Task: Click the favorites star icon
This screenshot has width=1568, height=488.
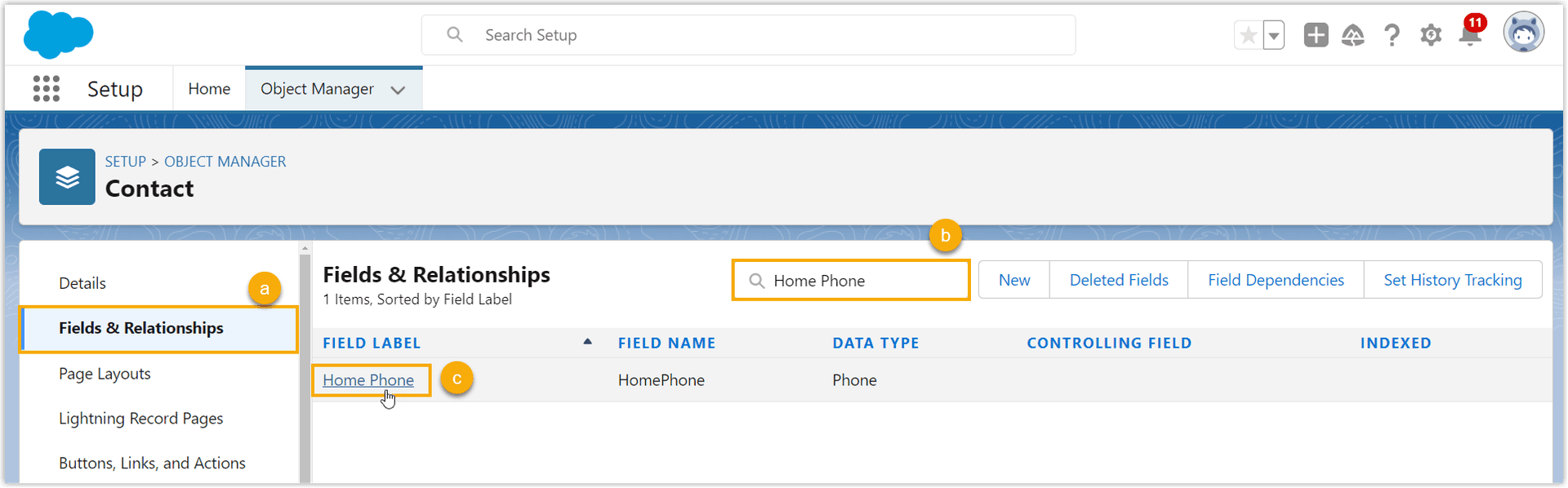Action: click(1248, 35)
